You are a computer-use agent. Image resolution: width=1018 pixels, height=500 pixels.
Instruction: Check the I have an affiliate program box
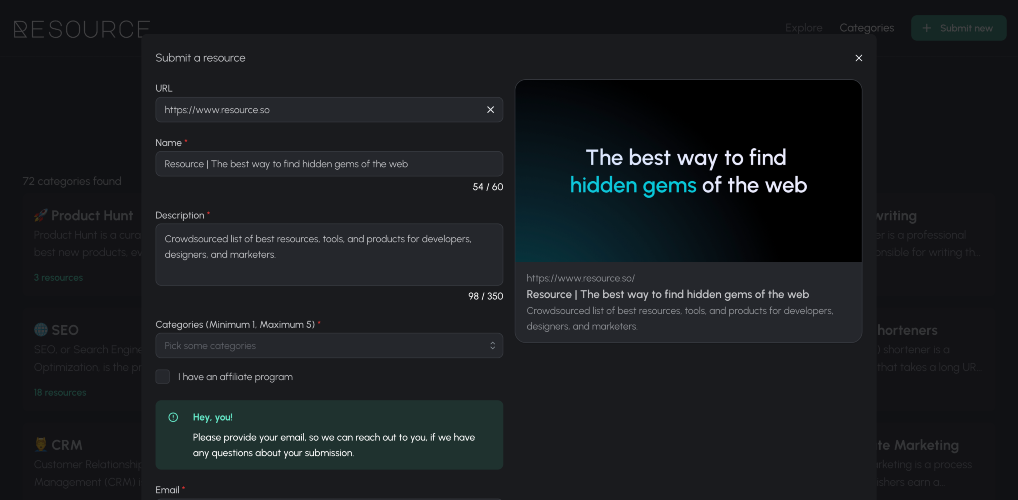point(162,377)
